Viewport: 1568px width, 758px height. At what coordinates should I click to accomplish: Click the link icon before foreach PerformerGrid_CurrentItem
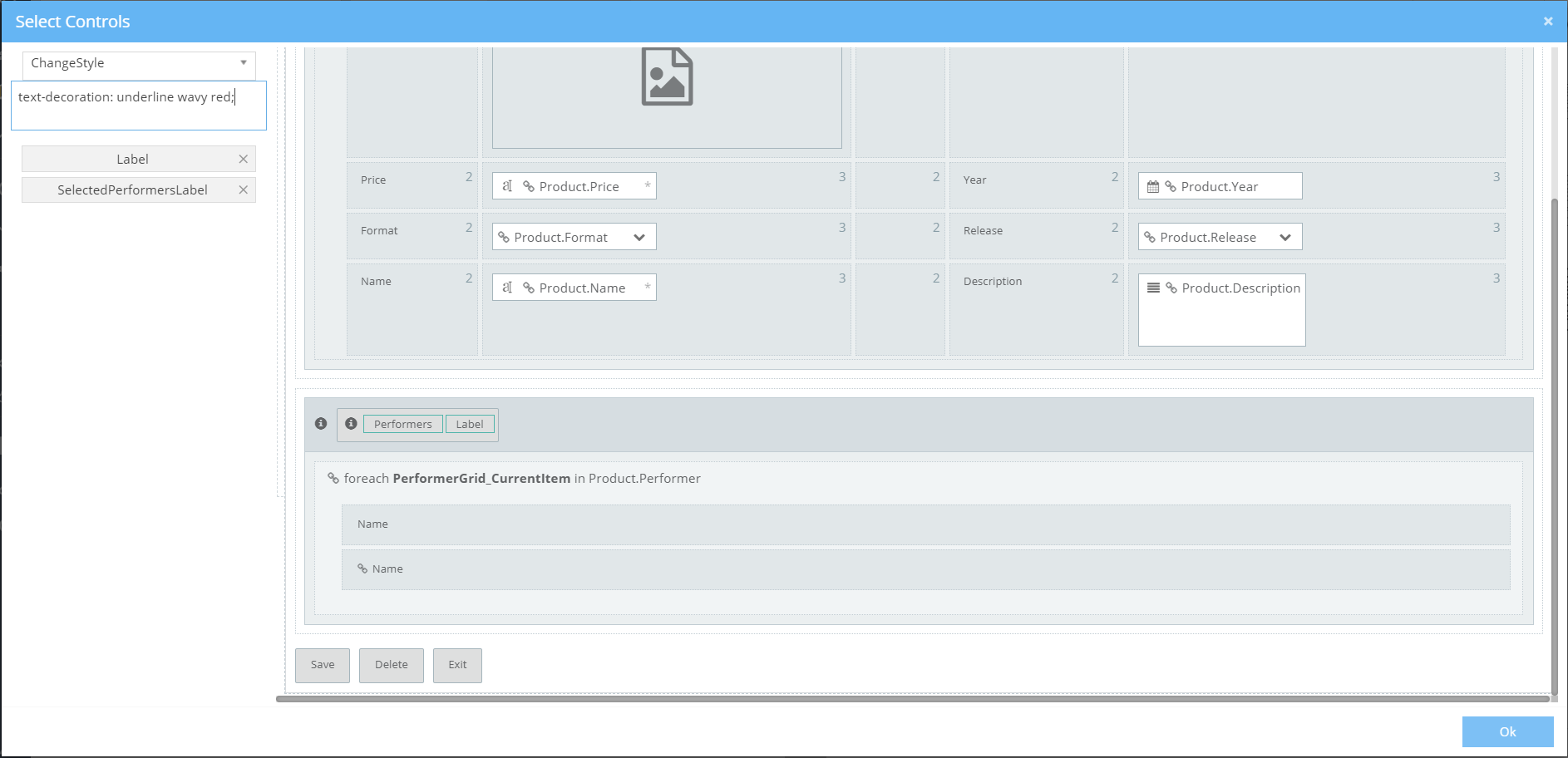[333, 479]
